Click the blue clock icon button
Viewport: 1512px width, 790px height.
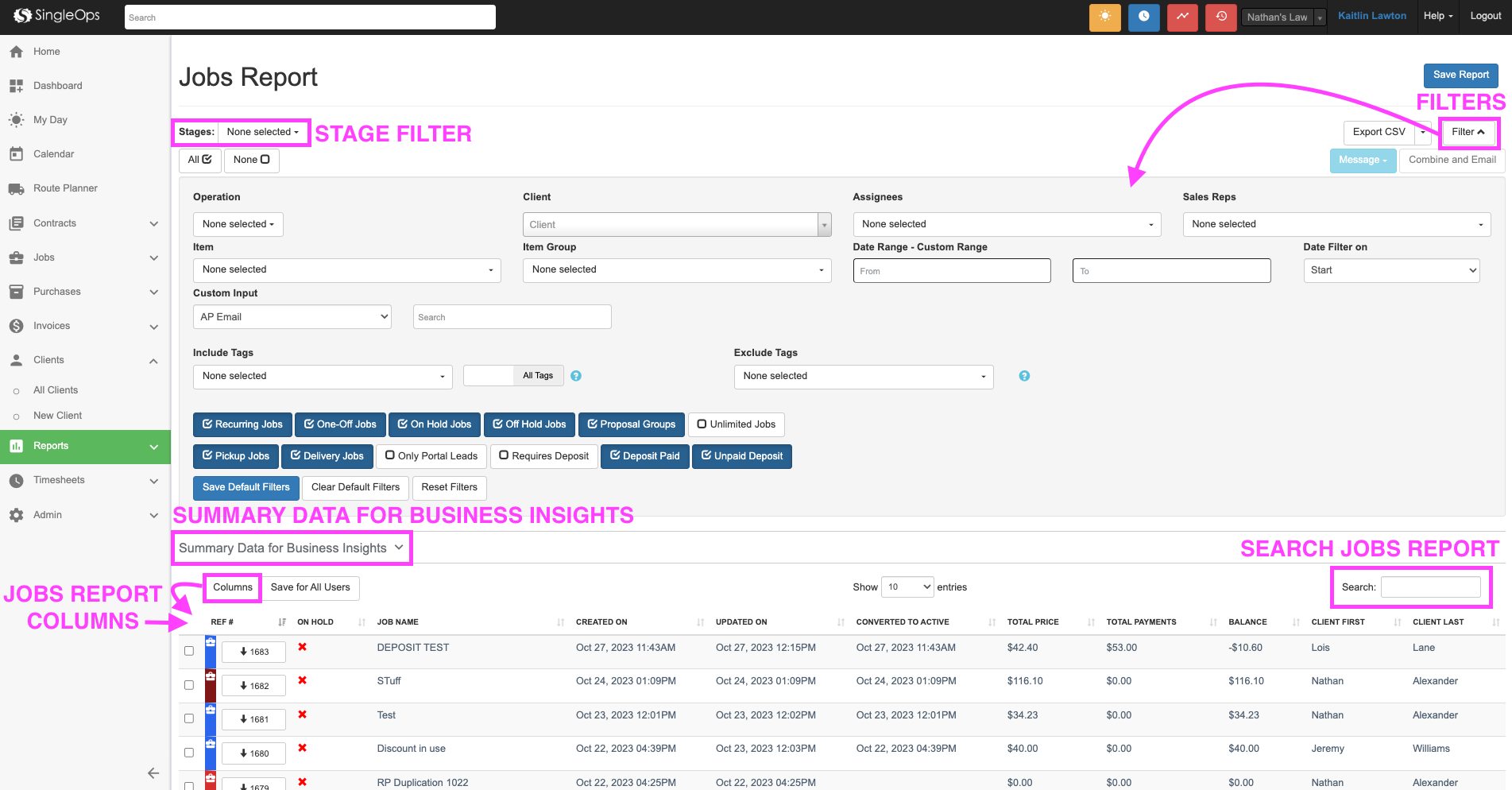click(x=1143, y=17)
